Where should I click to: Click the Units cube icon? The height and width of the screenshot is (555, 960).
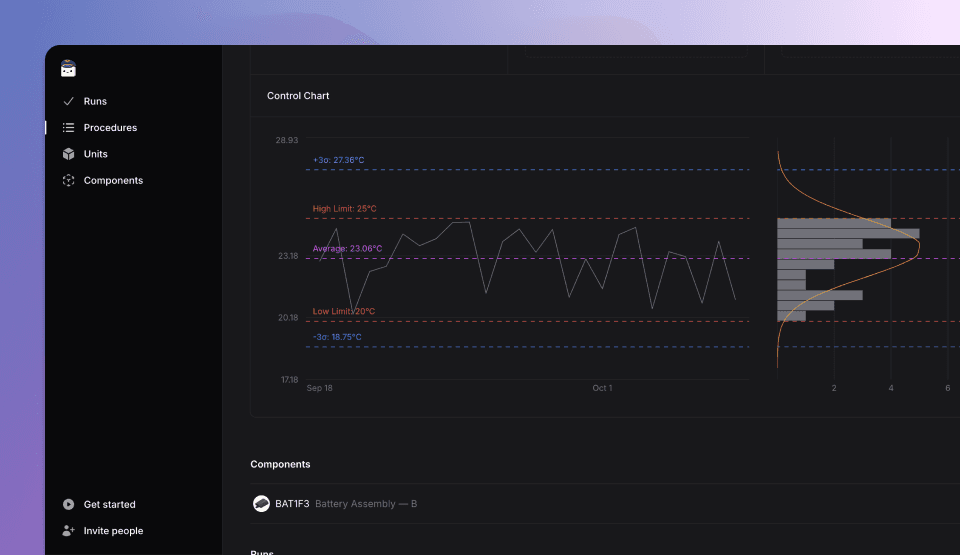(x=69, y=154)
